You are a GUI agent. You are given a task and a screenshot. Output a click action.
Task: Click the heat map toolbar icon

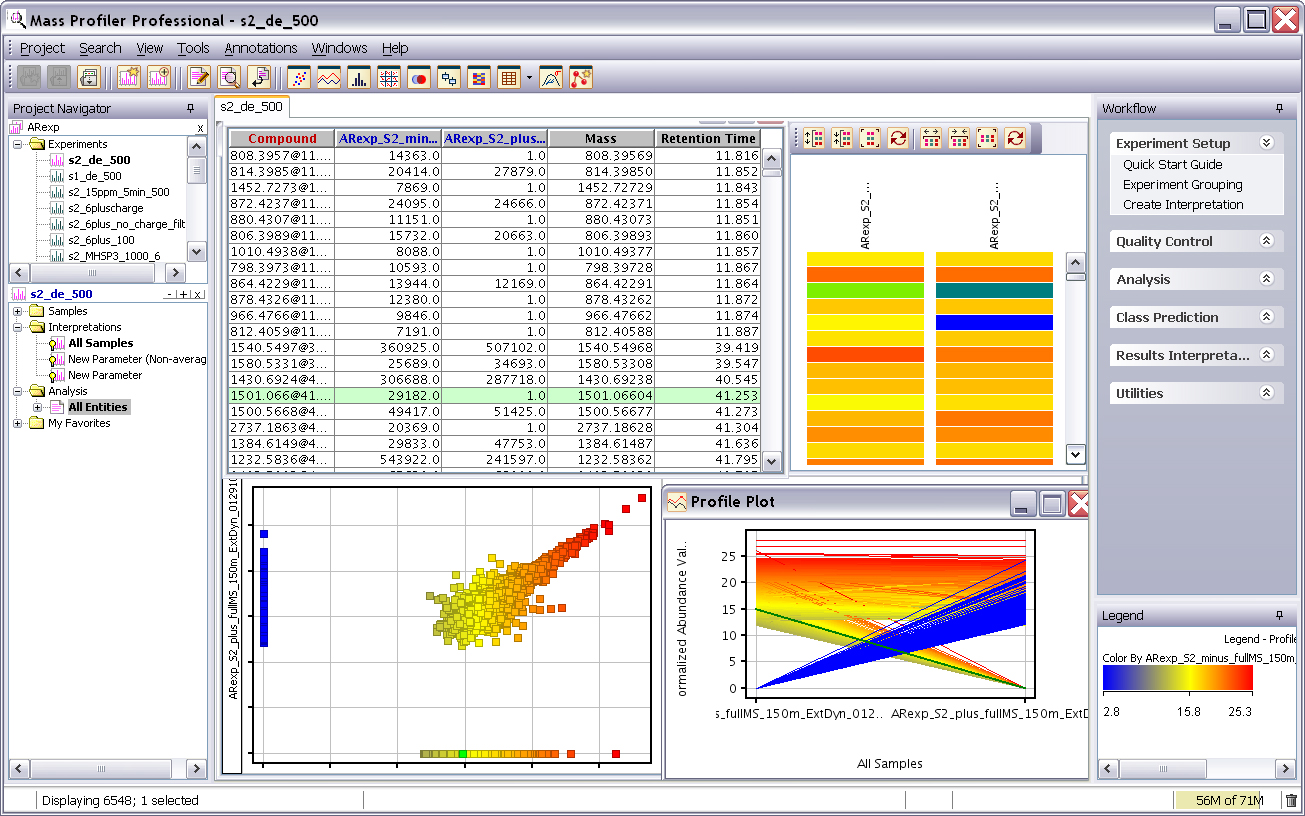point(479,78)
